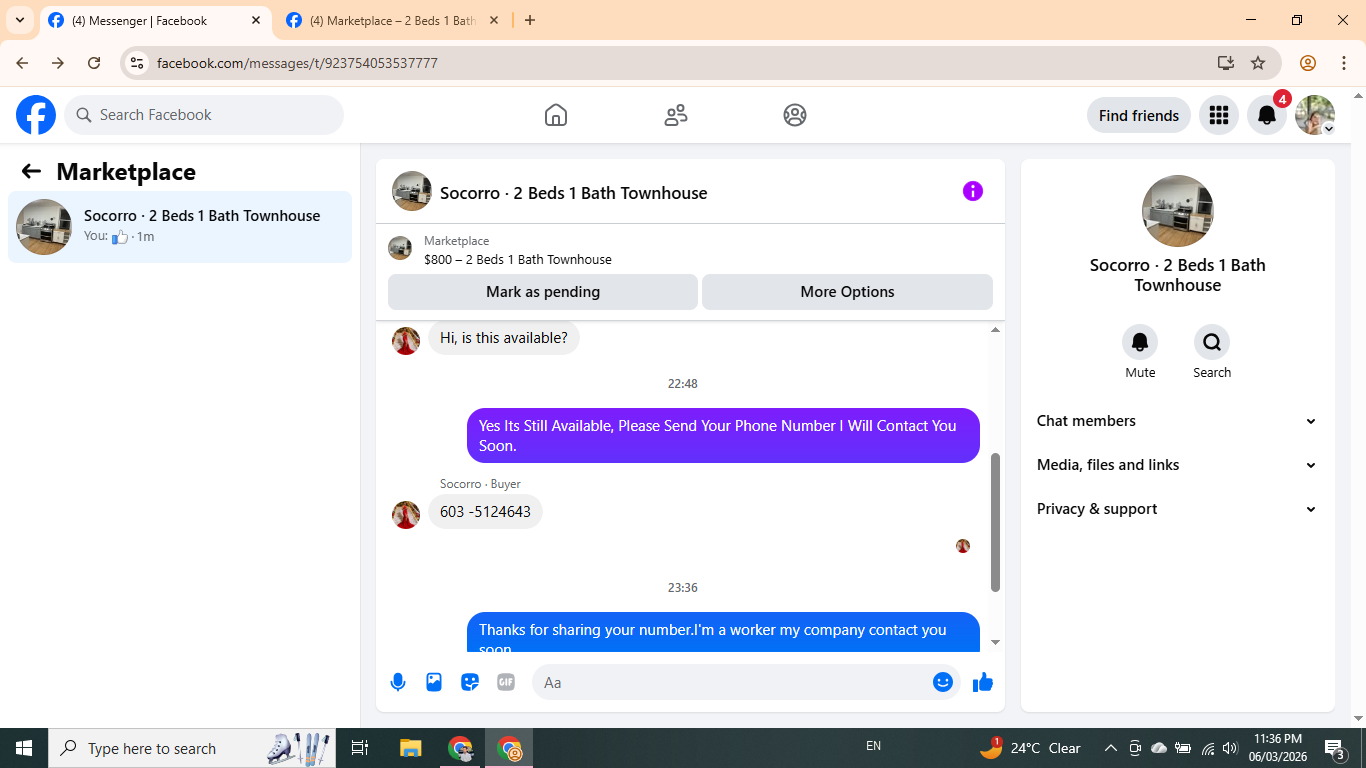Expand Chat members section
The image size is (1366, 768).
1177,421
